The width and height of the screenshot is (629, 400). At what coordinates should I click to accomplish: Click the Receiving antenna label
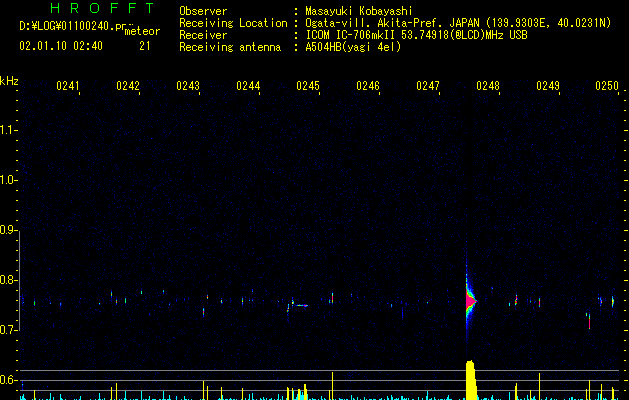pos(230,47)
